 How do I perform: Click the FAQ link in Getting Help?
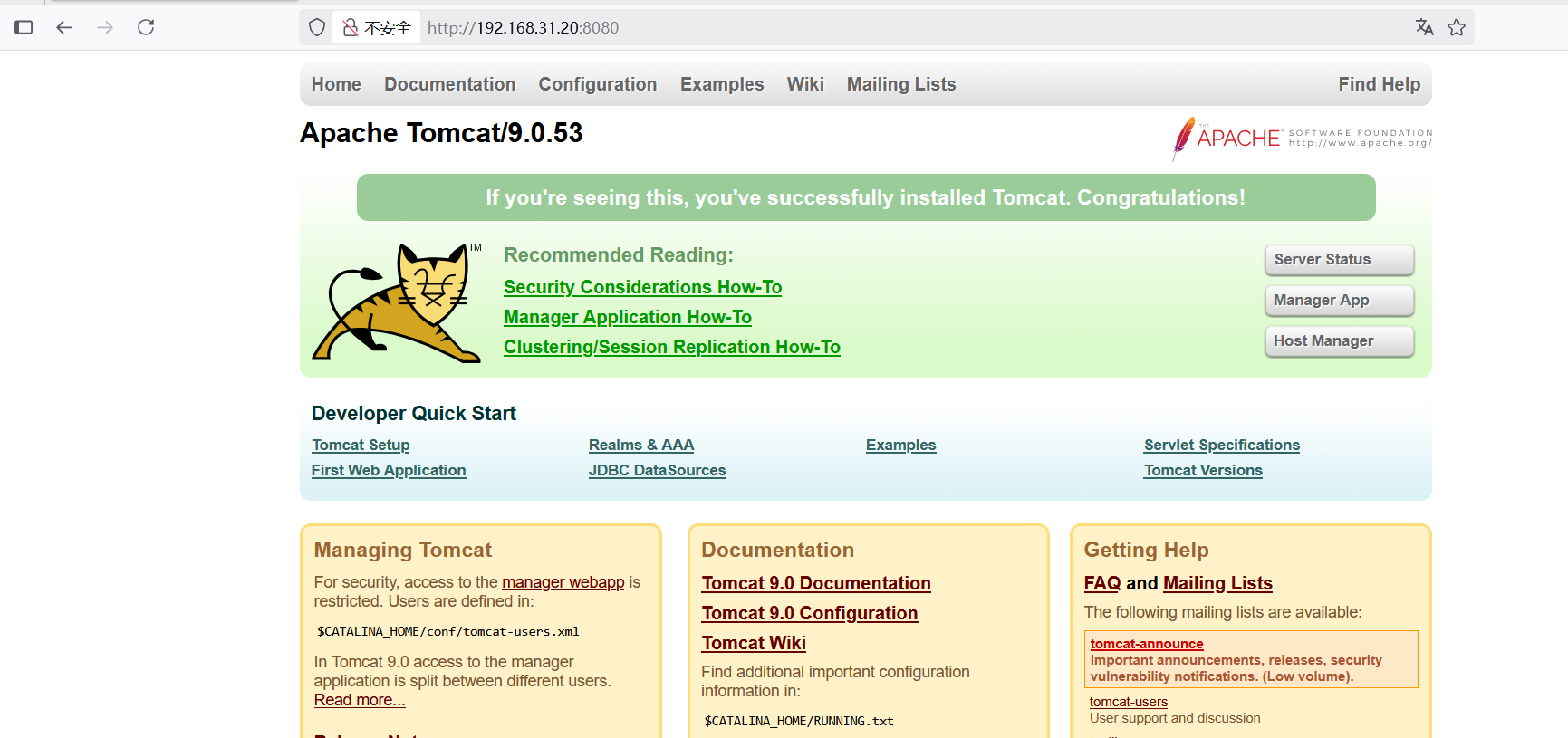click(1102, 583)
